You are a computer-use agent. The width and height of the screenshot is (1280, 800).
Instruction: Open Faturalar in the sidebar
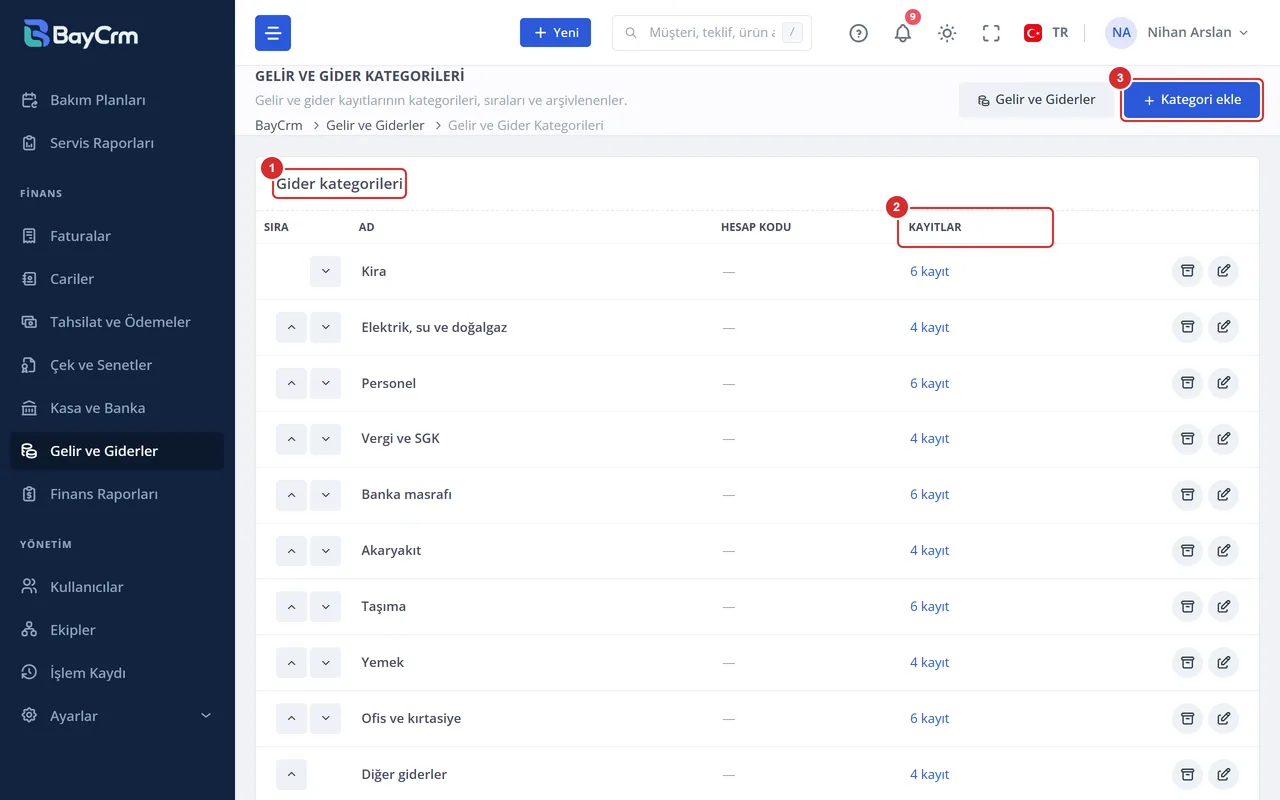[117, 236]
